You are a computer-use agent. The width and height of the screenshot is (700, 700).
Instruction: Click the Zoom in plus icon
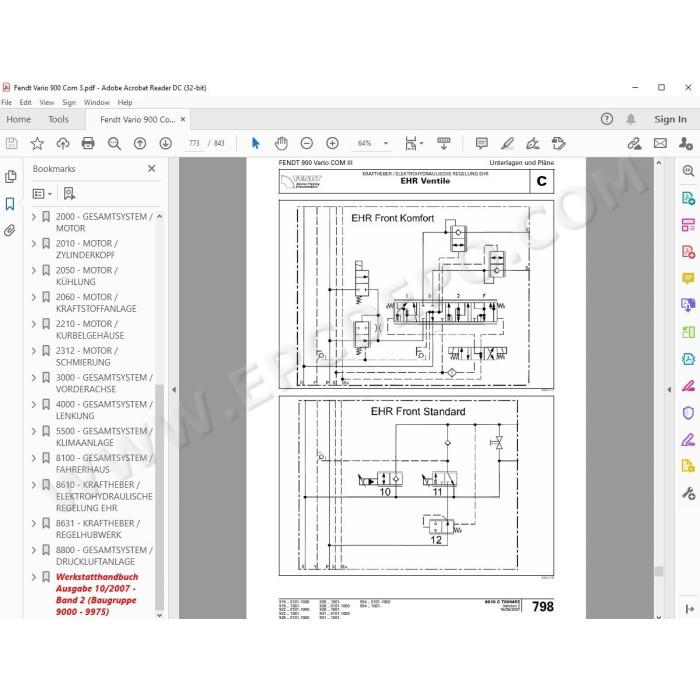click(x=332, y=143)
